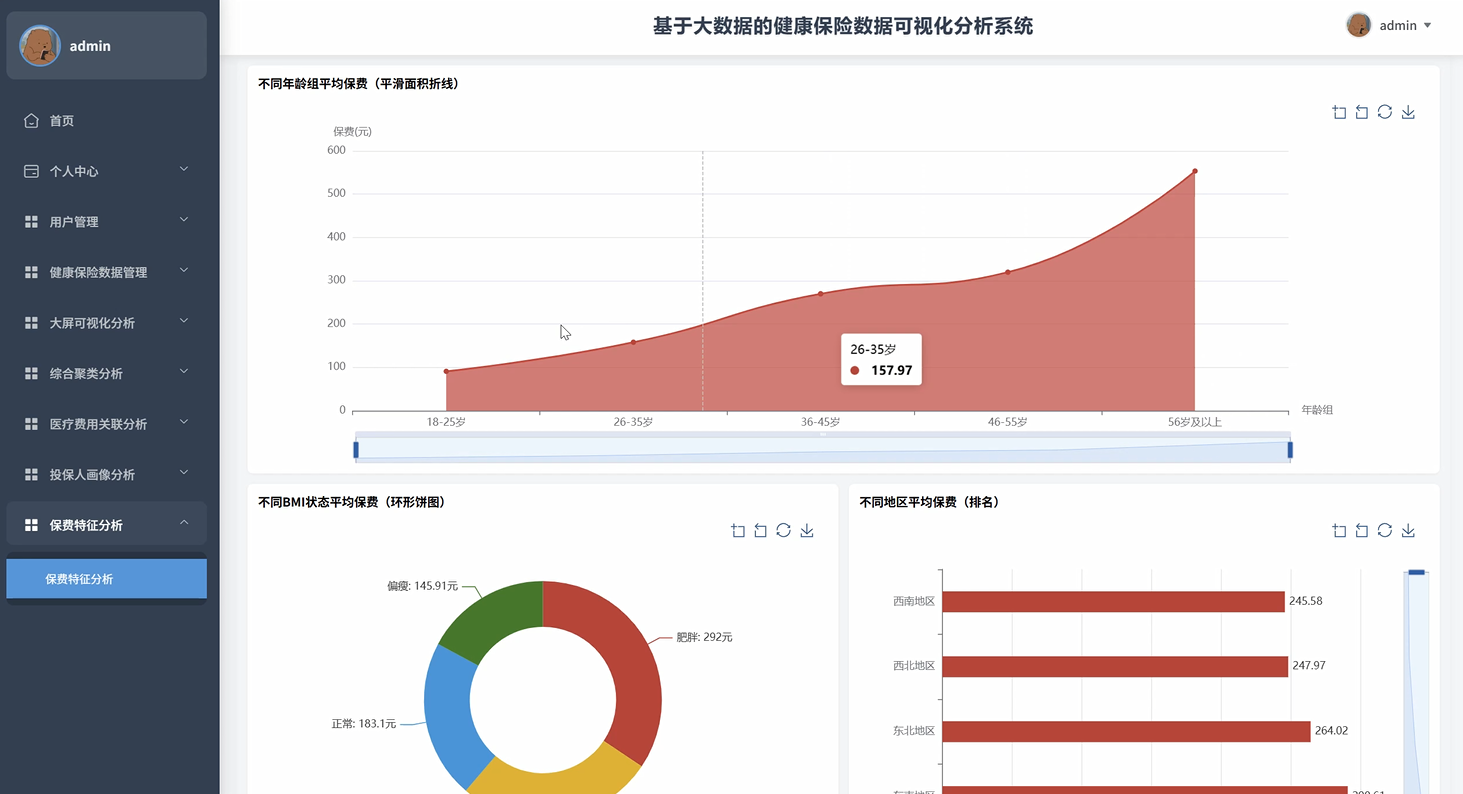Click the 投保人画像分析 grid icon

coord(31,474)
